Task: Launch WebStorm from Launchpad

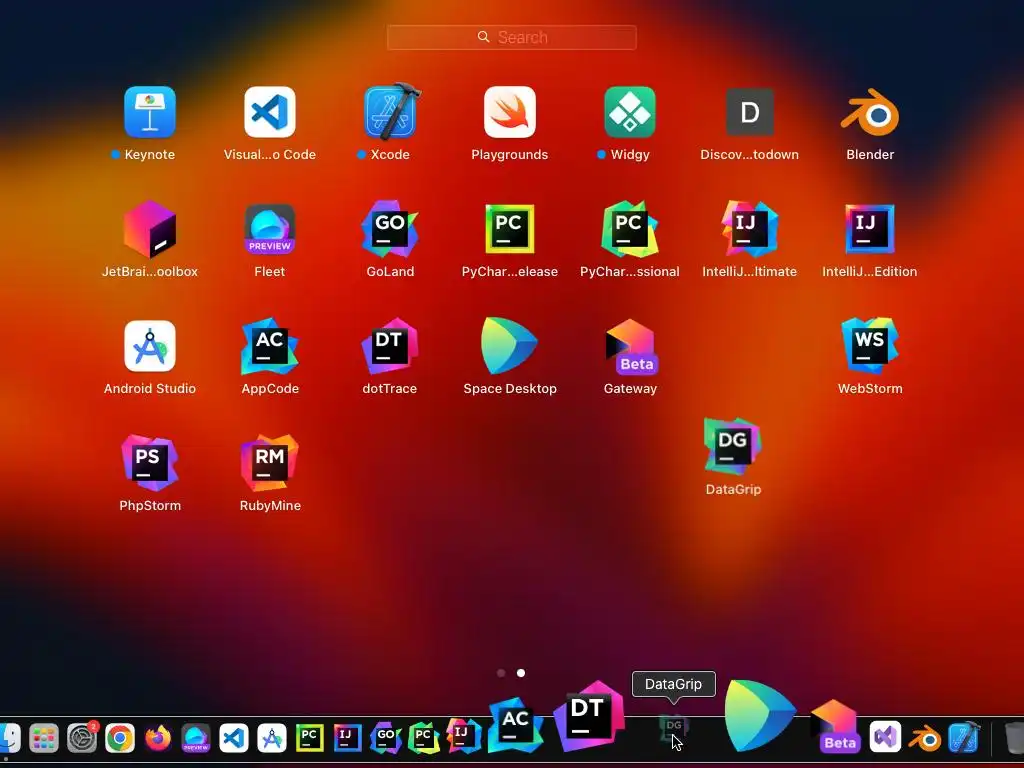Action: 870,346
